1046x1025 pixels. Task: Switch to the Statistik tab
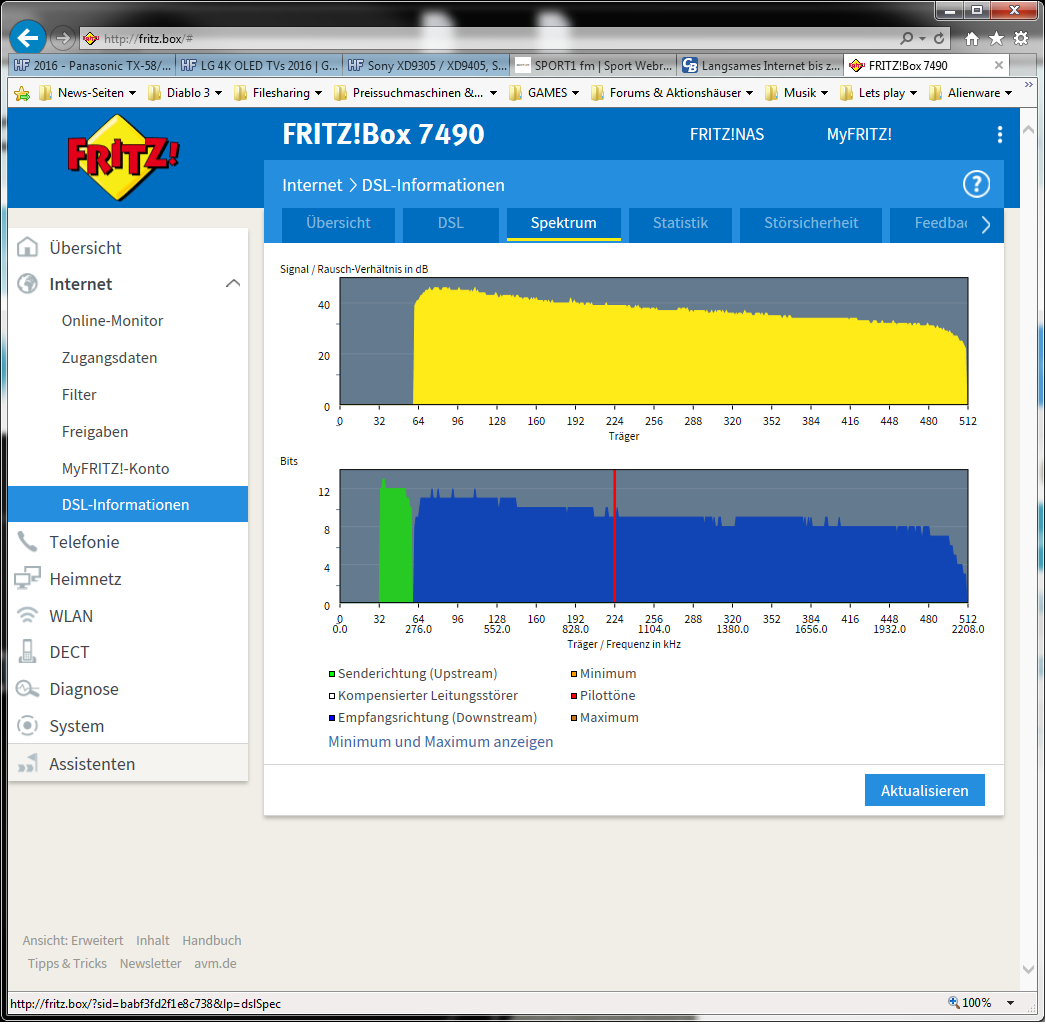pyautogui.click(x=680, y=223)
